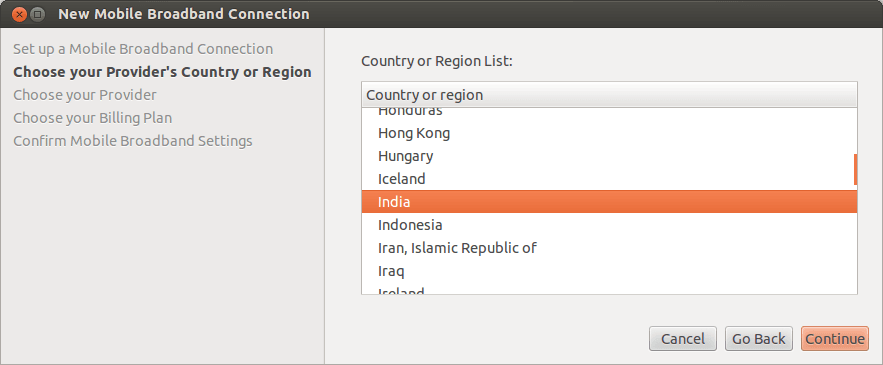Select the partially visible Honduras row
The image size is (883, 365).
[x=609, y=112]
